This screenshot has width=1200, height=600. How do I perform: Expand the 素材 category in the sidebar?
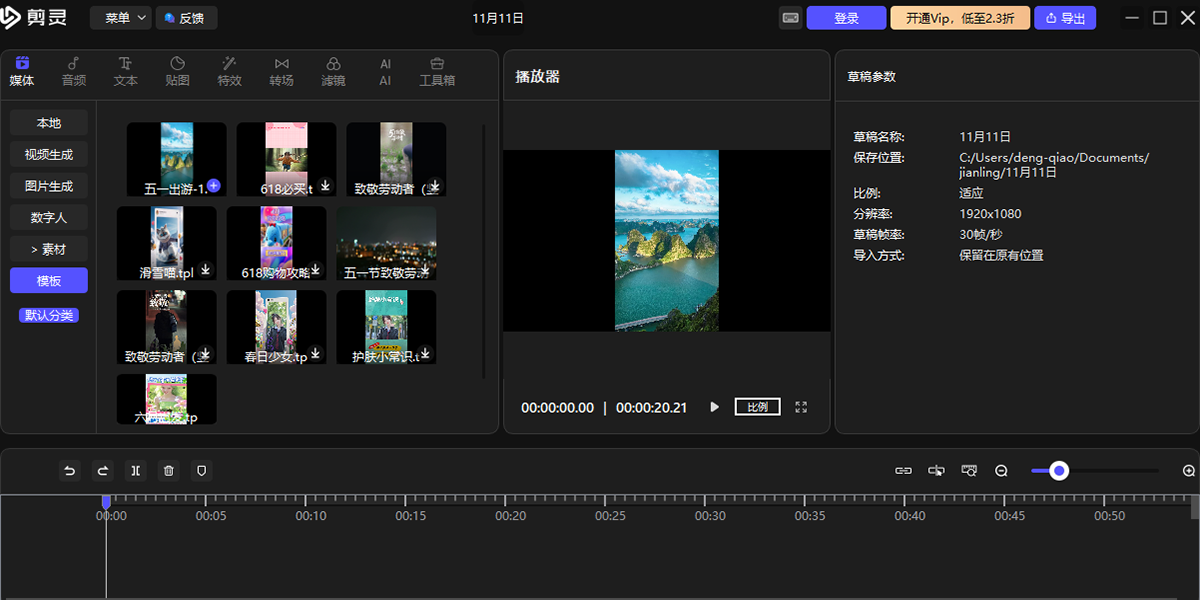coord(48,248)
